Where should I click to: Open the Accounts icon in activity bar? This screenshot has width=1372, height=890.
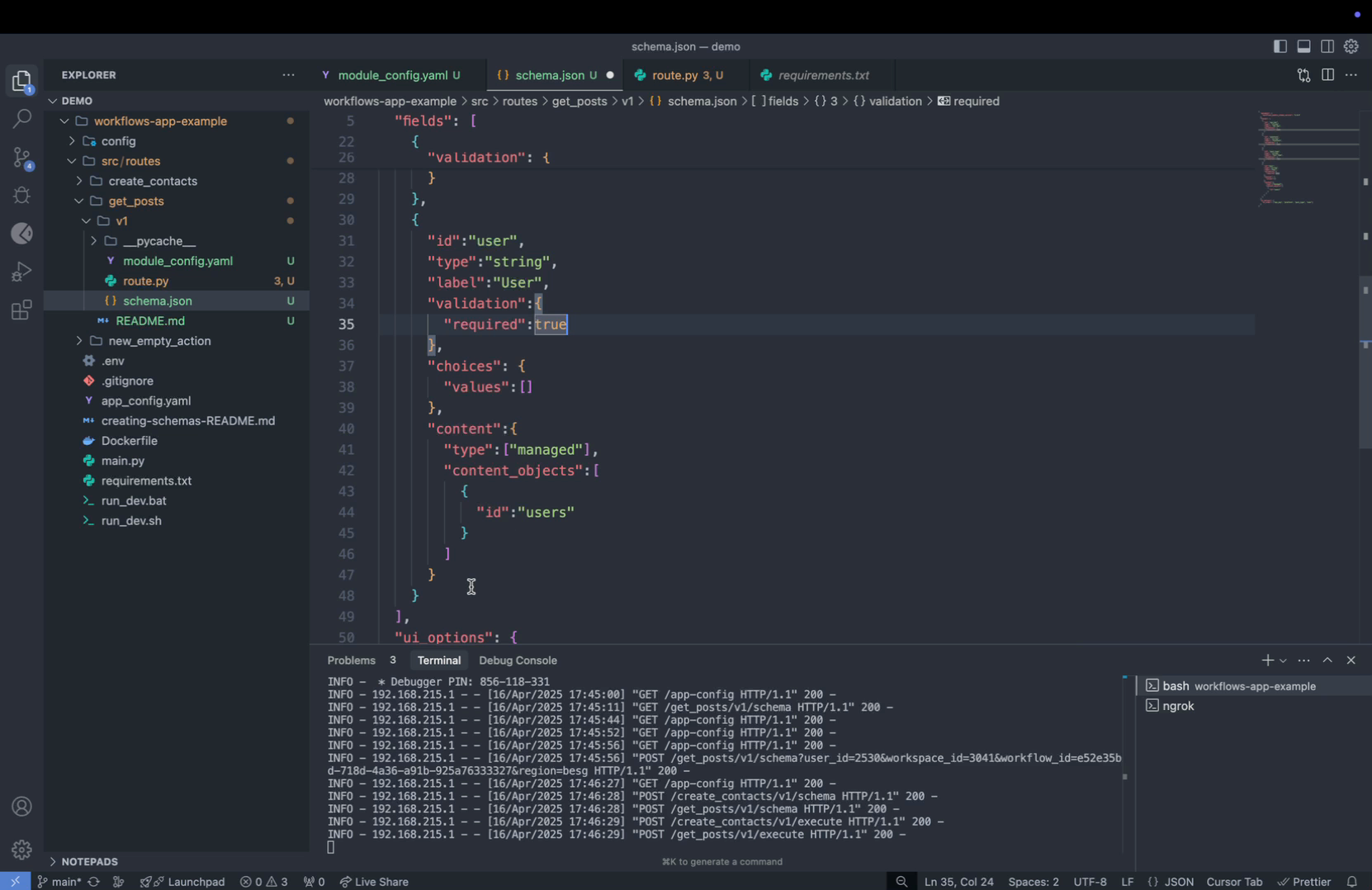[22, 807]
